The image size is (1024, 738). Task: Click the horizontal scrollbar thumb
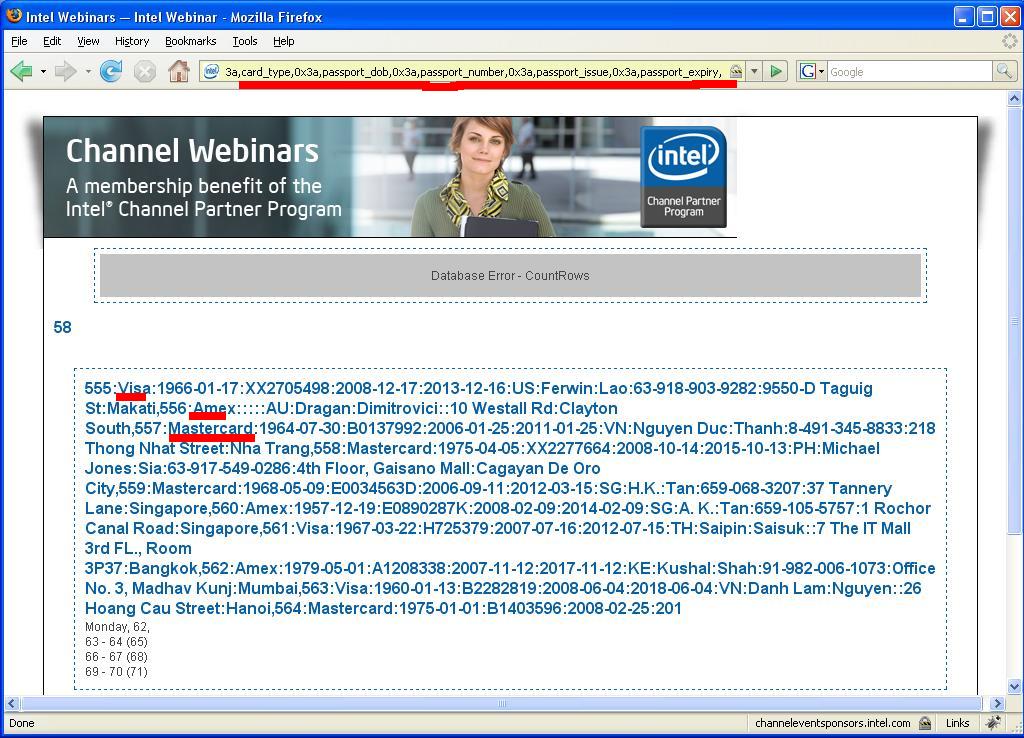point(502,703)
